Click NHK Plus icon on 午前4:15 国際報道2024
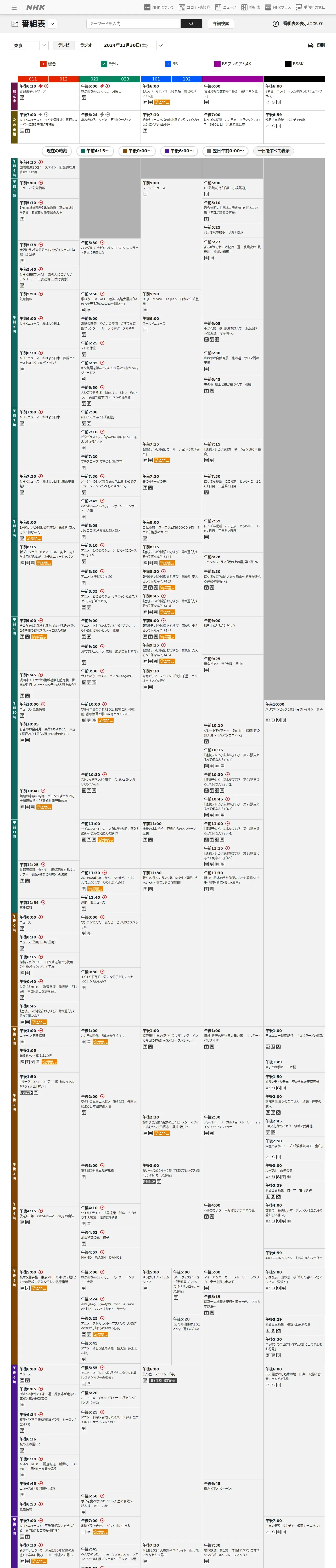 41,163
